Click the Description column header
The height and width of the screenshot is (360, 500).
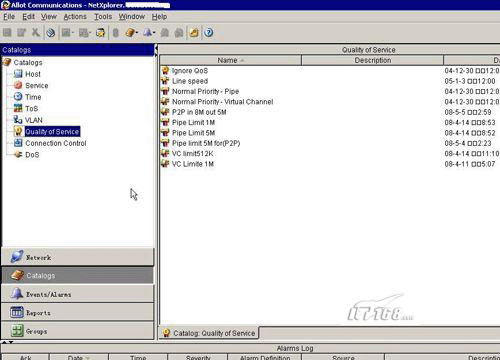click(373, 60)
